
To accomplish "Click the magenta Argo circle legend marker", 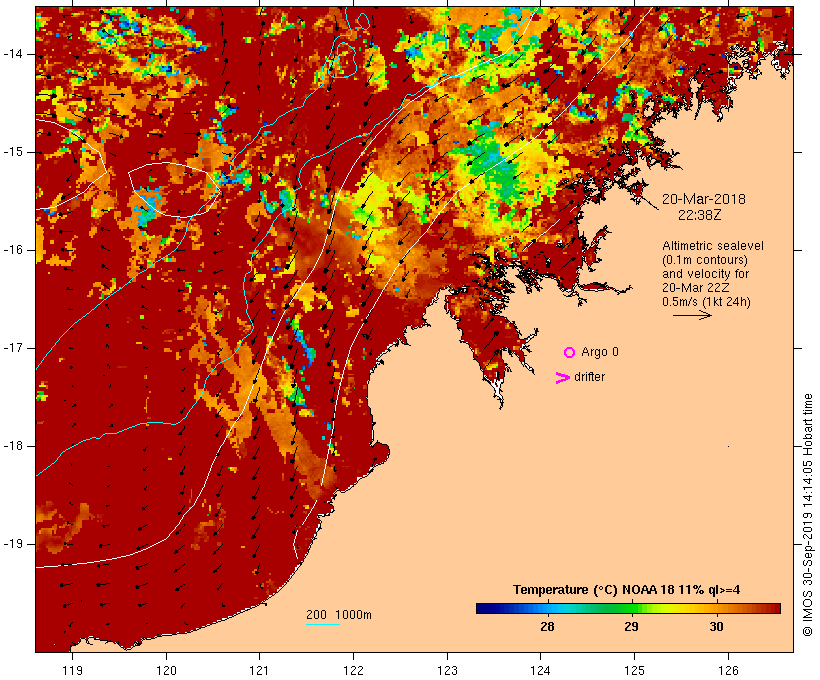I will [569, 352].
